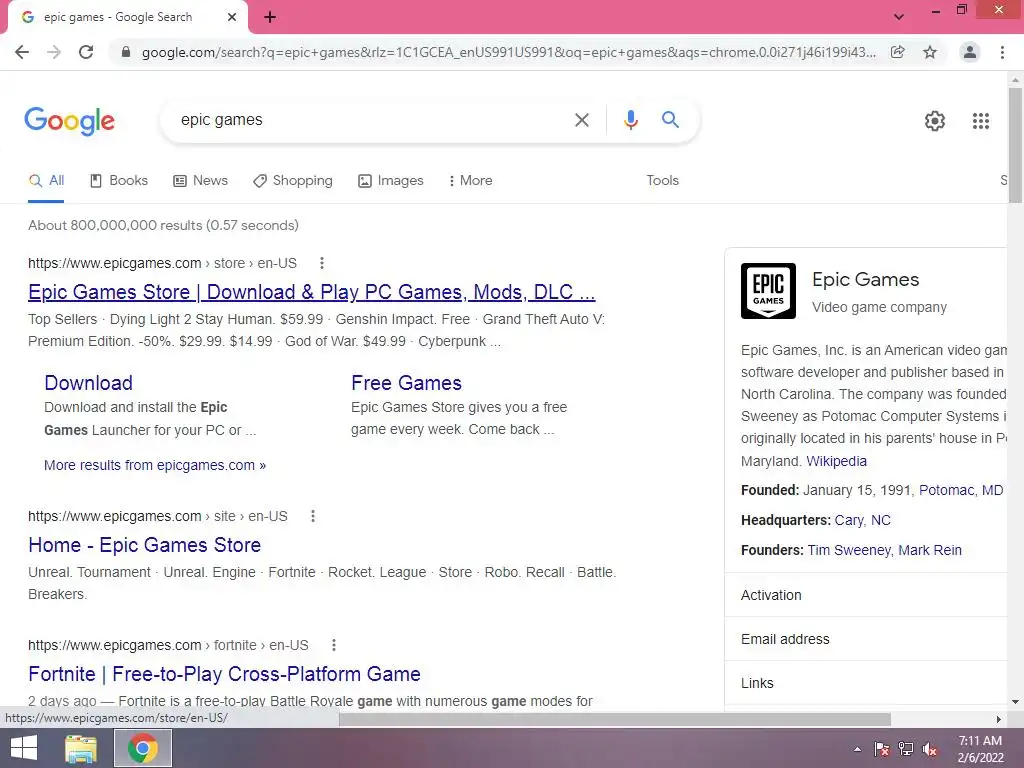Open 'Epic Games Store | Download & Play' result
Screen dimensions: 1024x768
(312, 292)
